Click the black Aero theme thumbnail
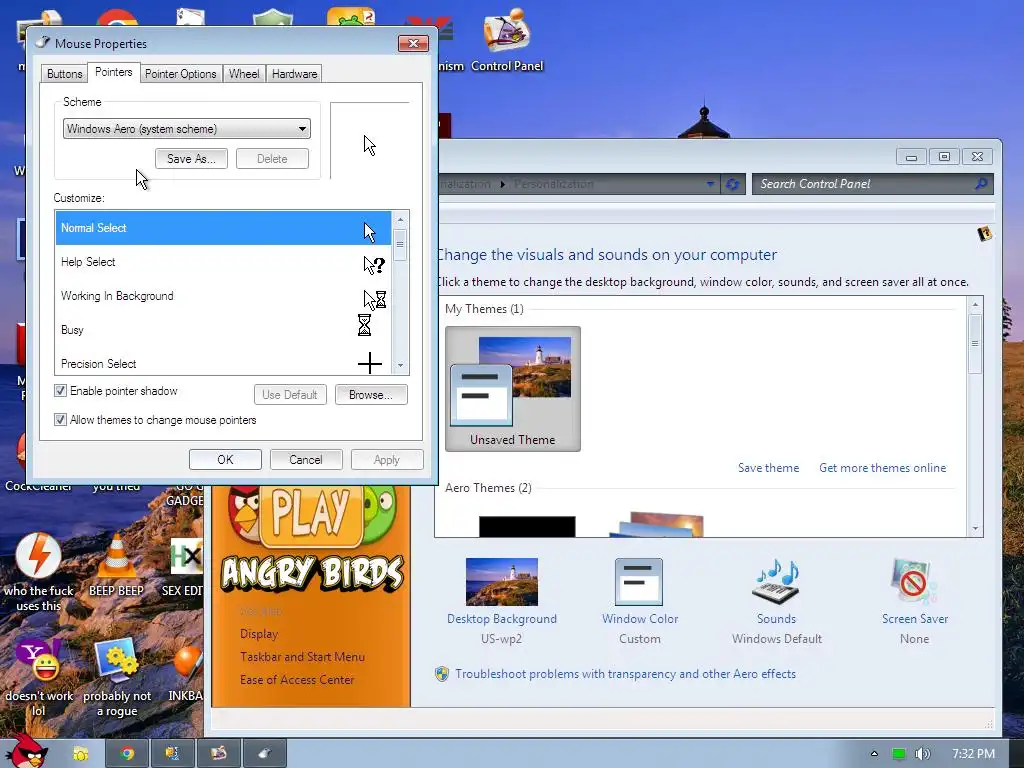 (527, 526)
